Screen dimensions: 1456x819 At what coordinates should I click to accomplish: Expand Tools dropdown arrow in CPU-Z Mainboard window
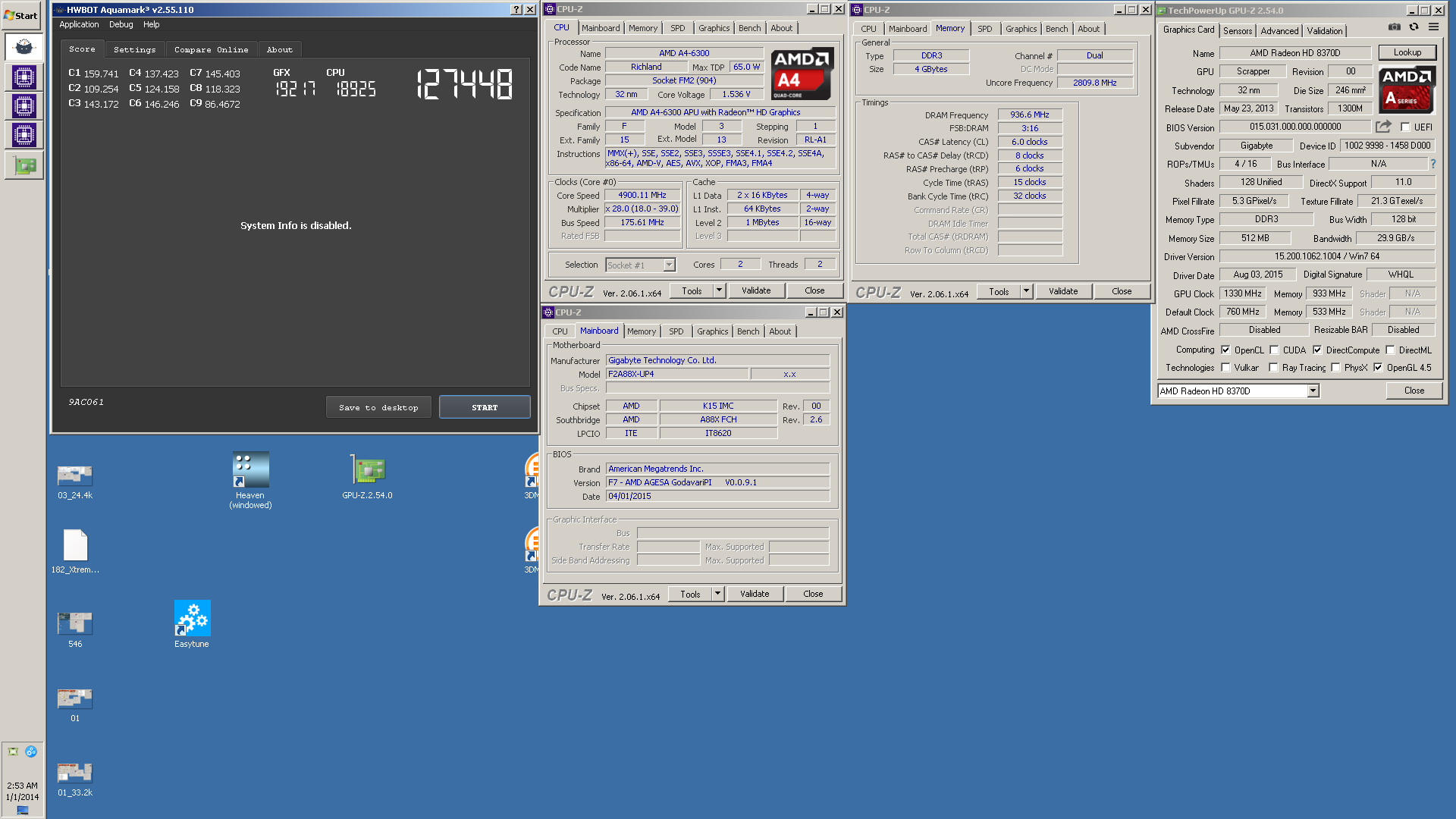pos(717,594)
